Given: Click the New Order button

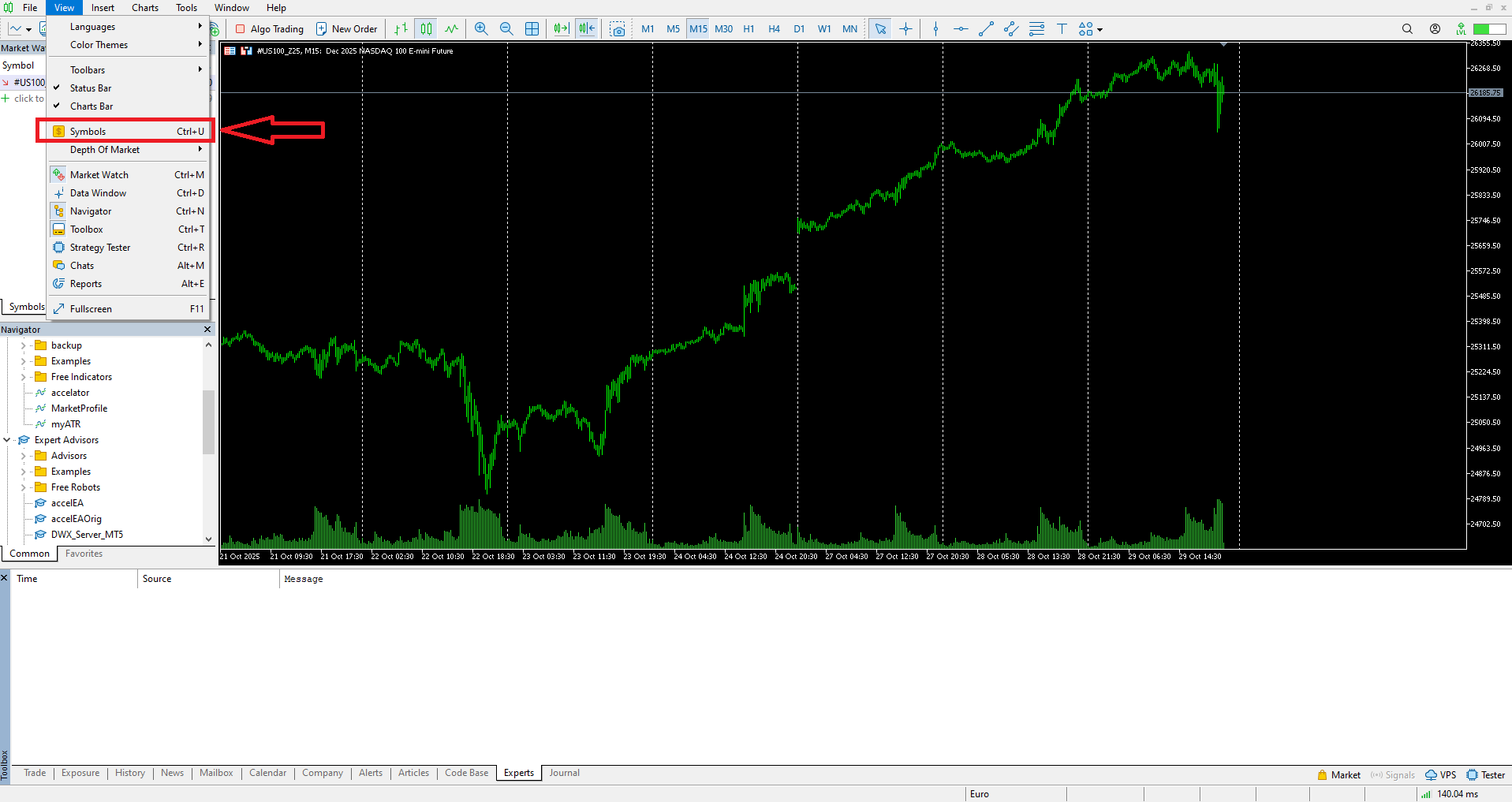Looking at the screenshot, I should click(x=346, y=29).
